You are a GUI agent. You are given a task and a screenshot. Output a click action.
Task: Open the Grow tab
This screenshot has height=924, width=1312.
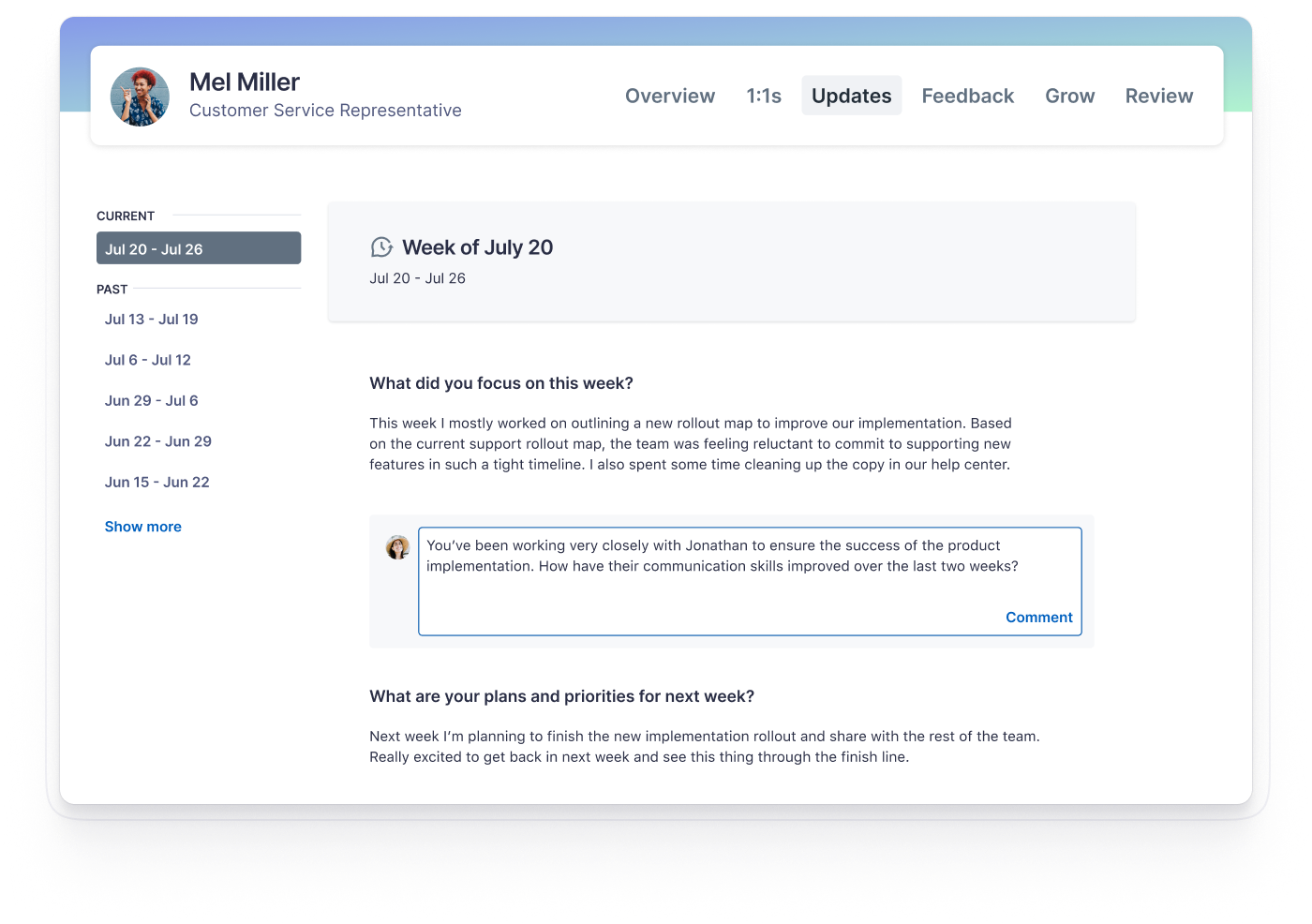pyautogui.click(x=1069, y=96)
